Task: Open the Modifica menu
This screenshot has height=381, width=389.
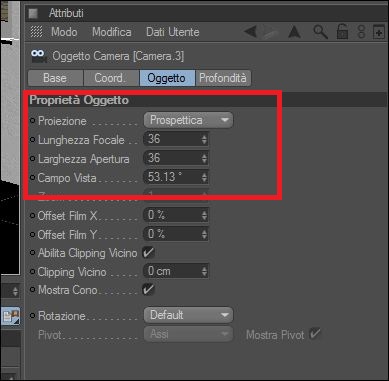Action: (112, 32)
